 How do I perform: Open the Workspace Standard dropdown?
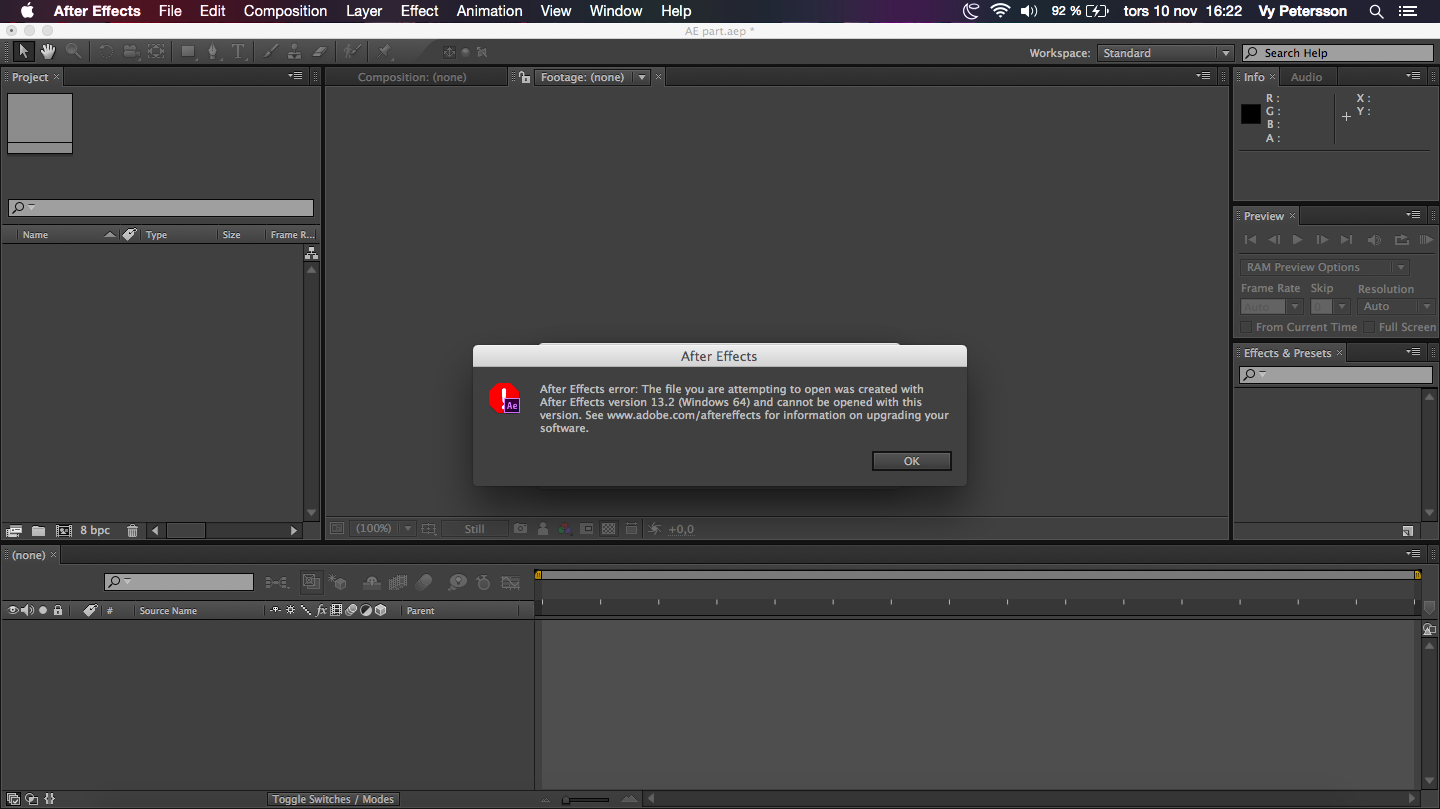pyautogui.click(x=1166, y=53)
